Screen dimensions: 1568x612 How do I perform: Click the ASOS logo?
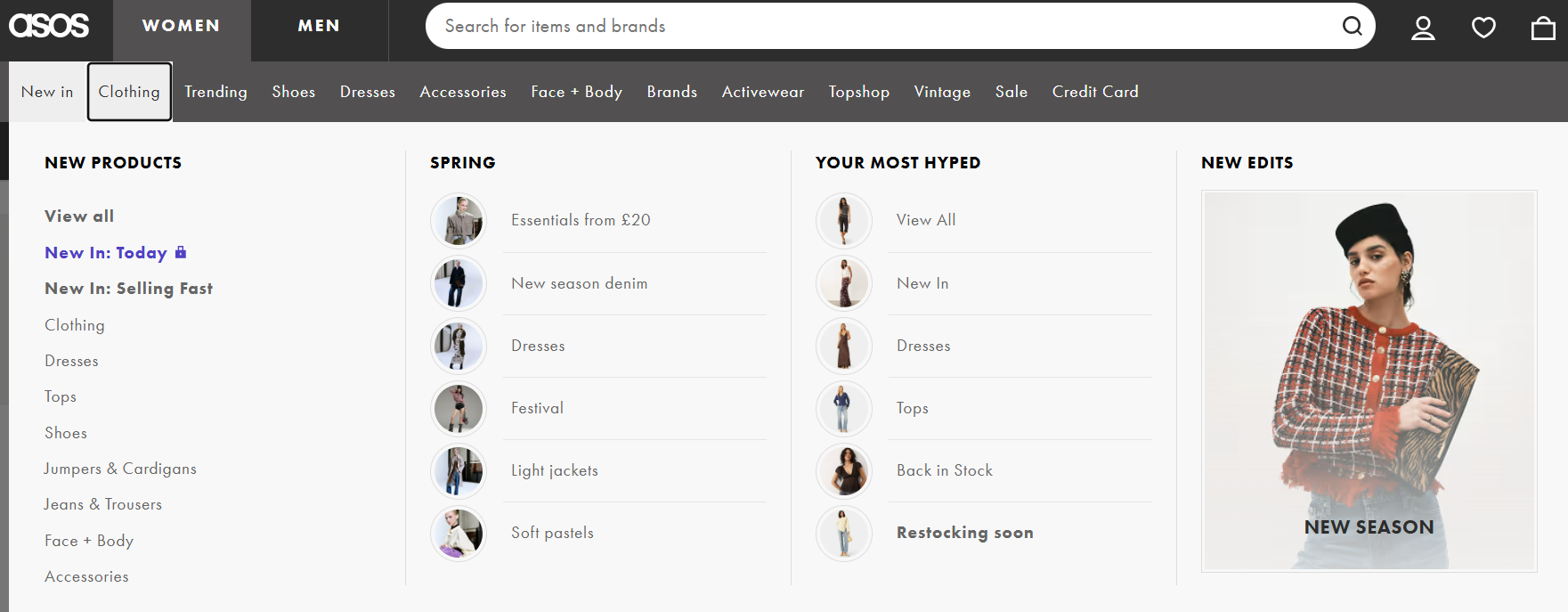(49, 26)
